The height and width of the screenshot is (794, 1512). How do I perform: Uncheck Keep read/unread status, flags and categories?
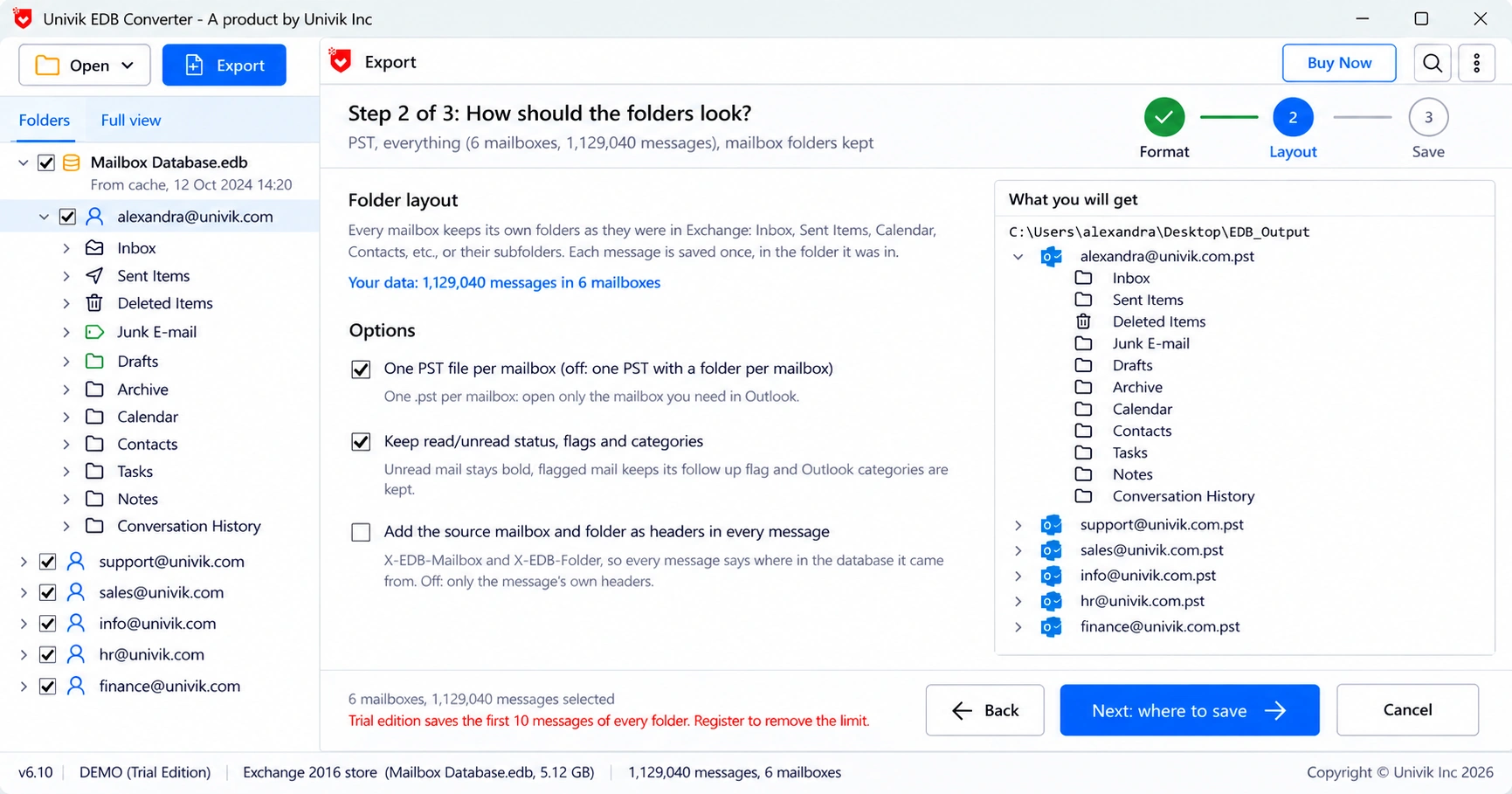[x=361, y=442]
